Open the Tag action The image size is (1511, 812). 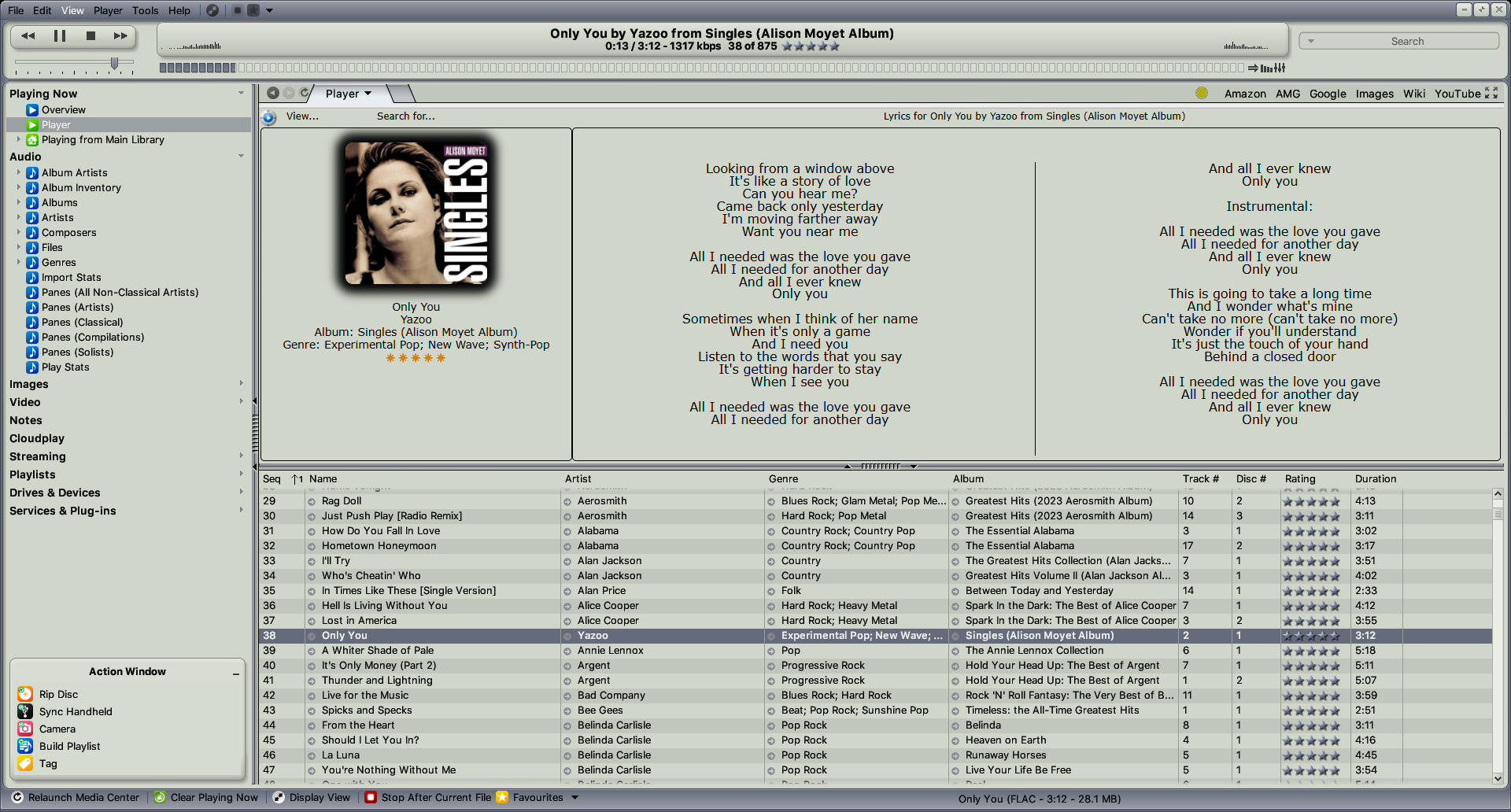37,763
